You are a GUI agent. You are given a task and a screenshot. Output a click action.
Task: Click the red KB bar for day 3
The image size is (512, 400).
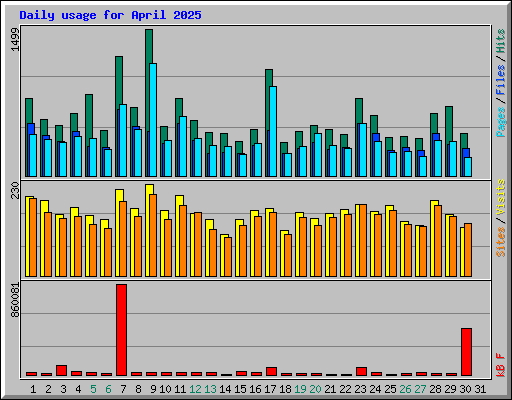tap(61, 370)
